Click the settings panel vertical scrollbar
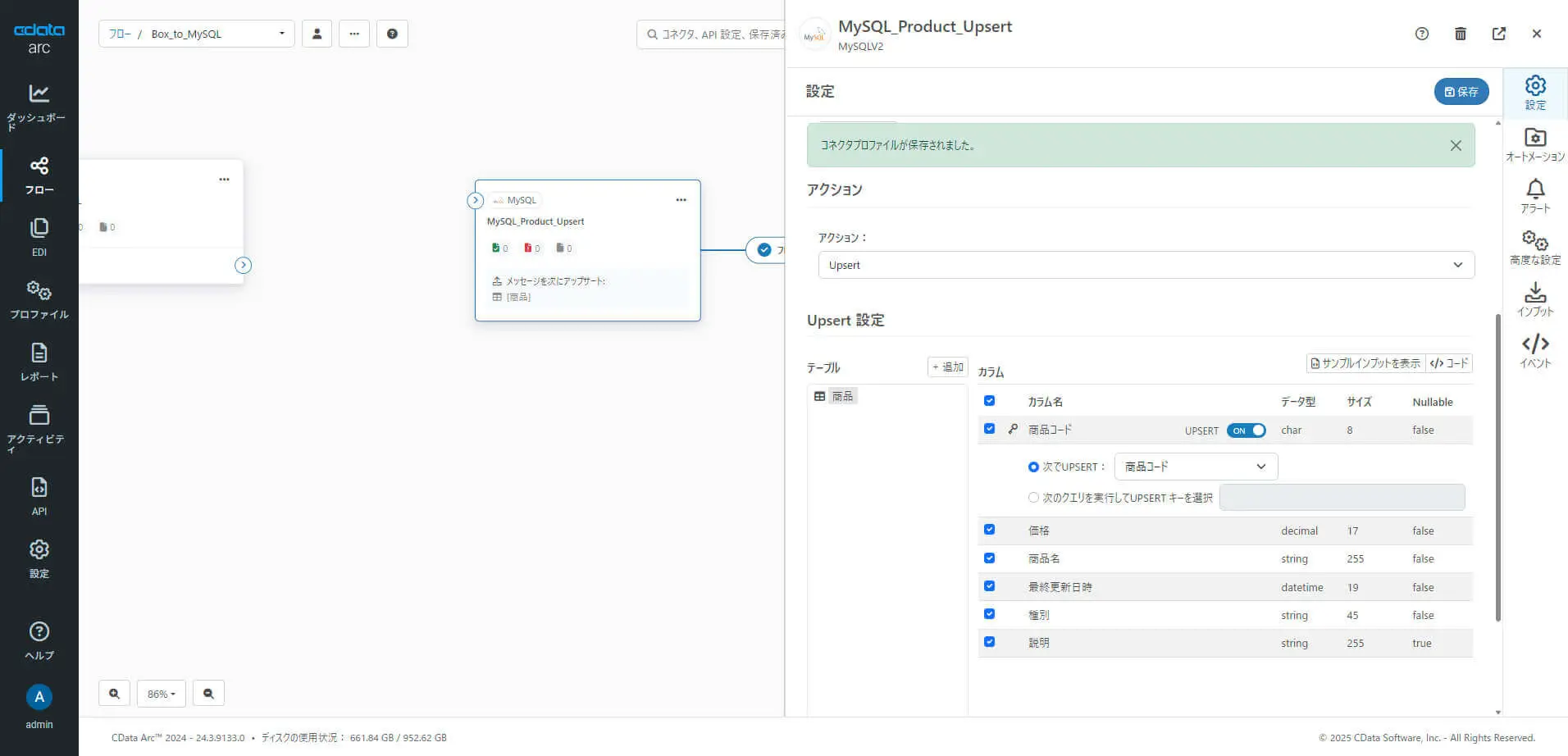This screenshot has height=756, width=1568. click(1497, 467)
